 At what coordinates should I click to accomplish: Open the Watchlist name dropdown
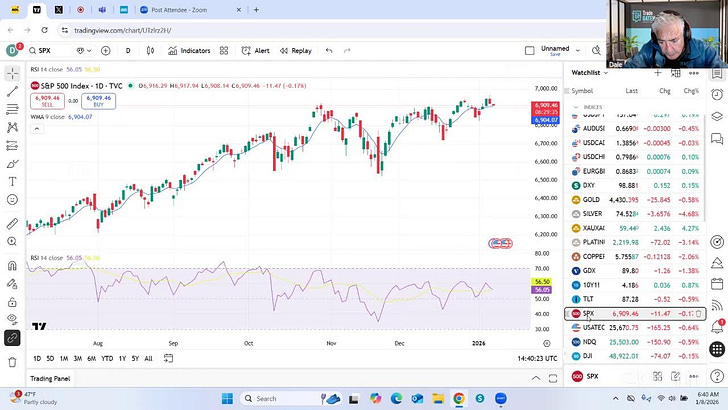[590, 72]
